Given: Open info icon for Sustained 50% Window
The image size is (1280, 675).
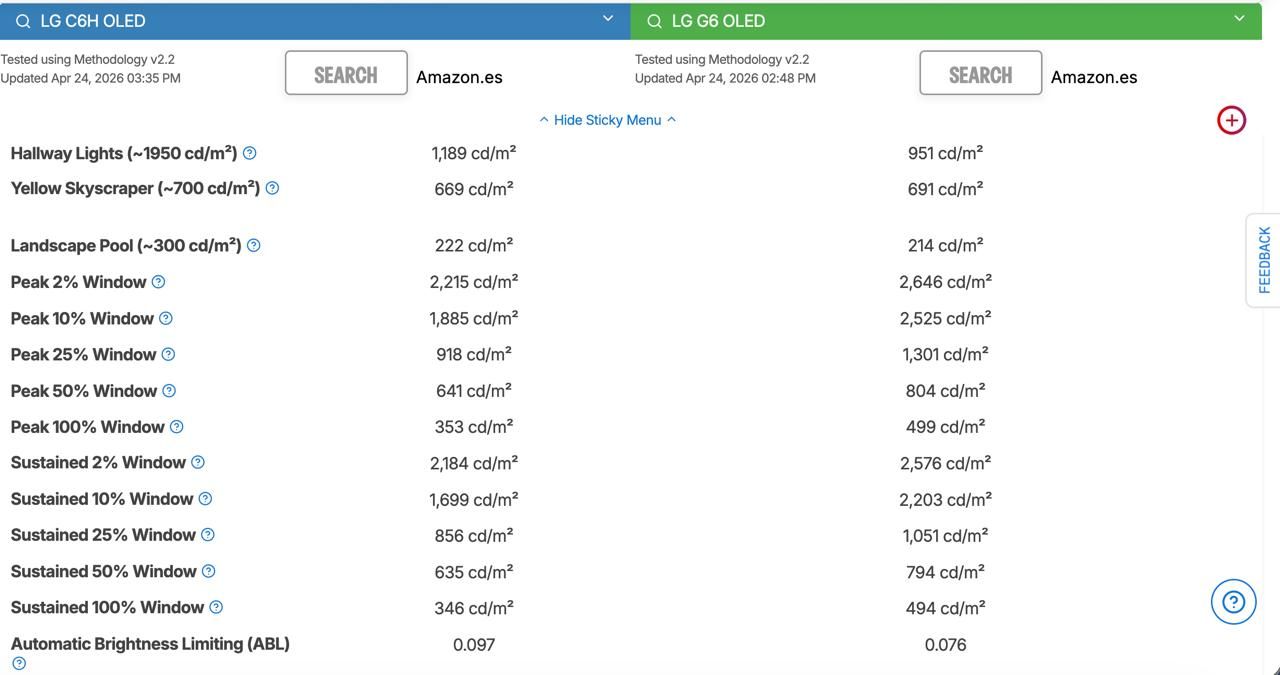Looking at the screenshot, I should pos(208,571).
